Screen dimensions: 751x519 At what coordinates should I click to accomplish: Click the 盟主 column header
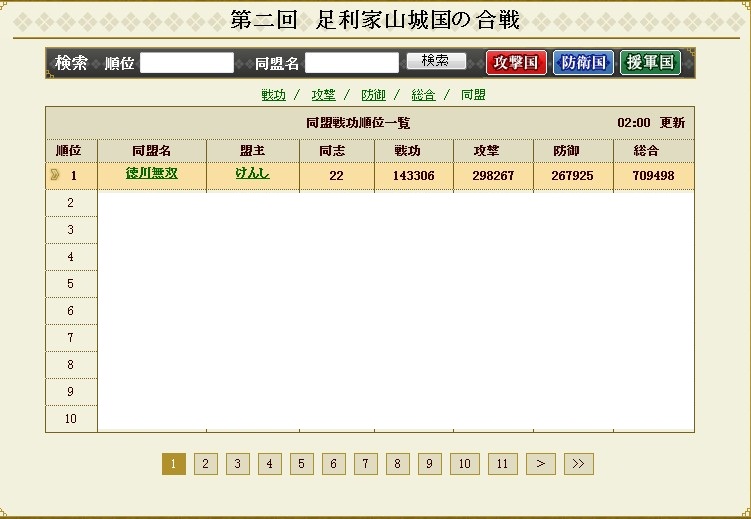pos(253,151)
